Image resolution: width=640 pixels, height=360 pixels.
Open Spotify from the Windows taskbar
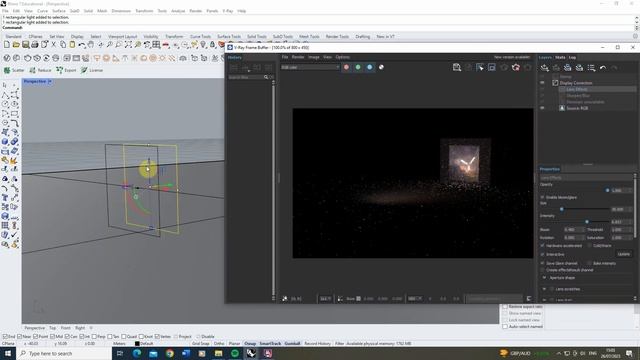click(235, 353)
